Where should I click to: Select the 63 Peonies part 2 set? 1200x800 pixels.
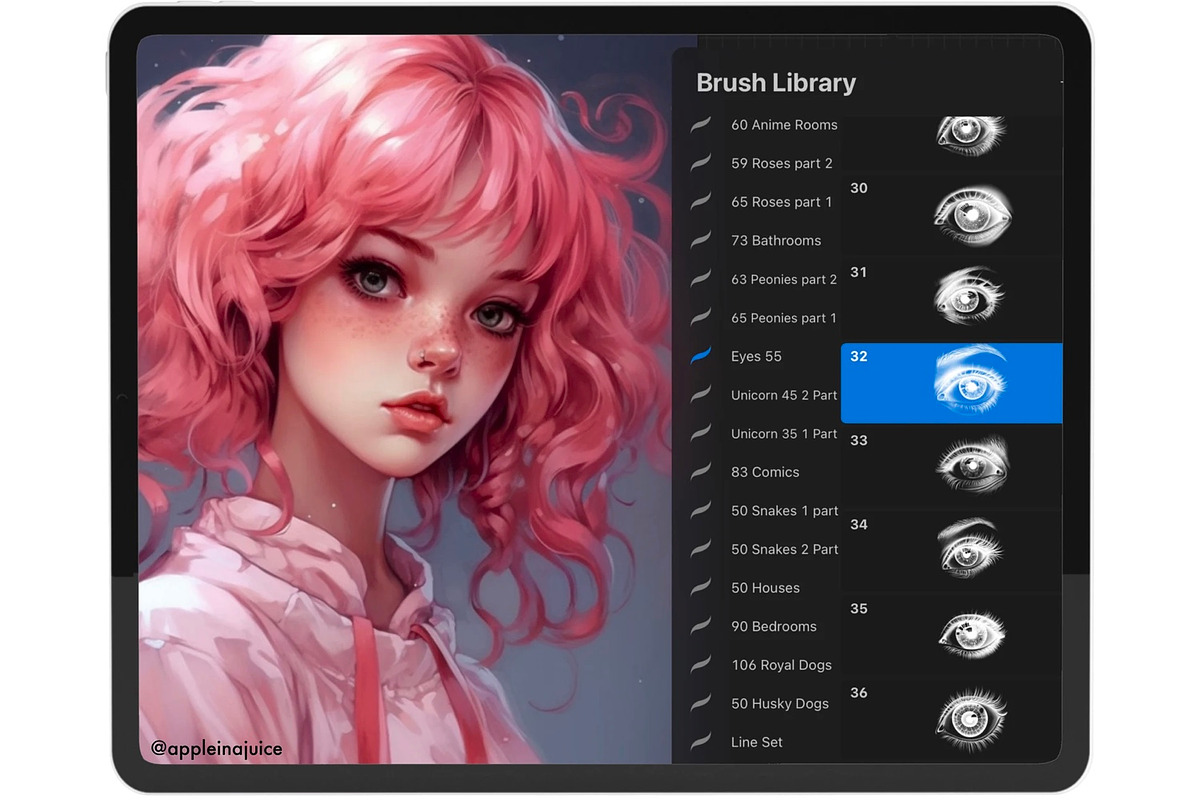pyautogui.click(x=783, y=279)
